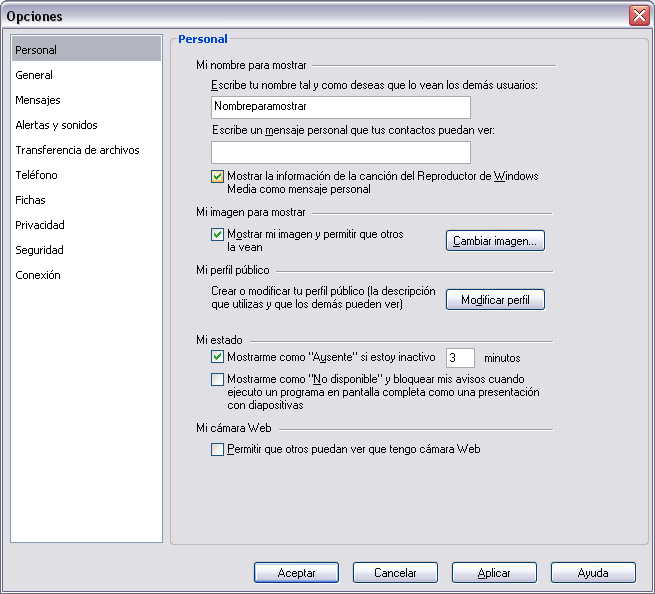Focus the empty personal message field

pos(340,152)
